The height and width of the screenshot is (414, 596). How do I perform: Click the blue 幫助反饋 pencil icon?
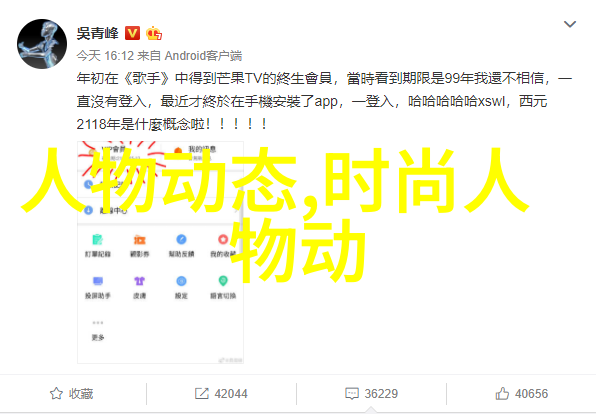pos(181,240)
